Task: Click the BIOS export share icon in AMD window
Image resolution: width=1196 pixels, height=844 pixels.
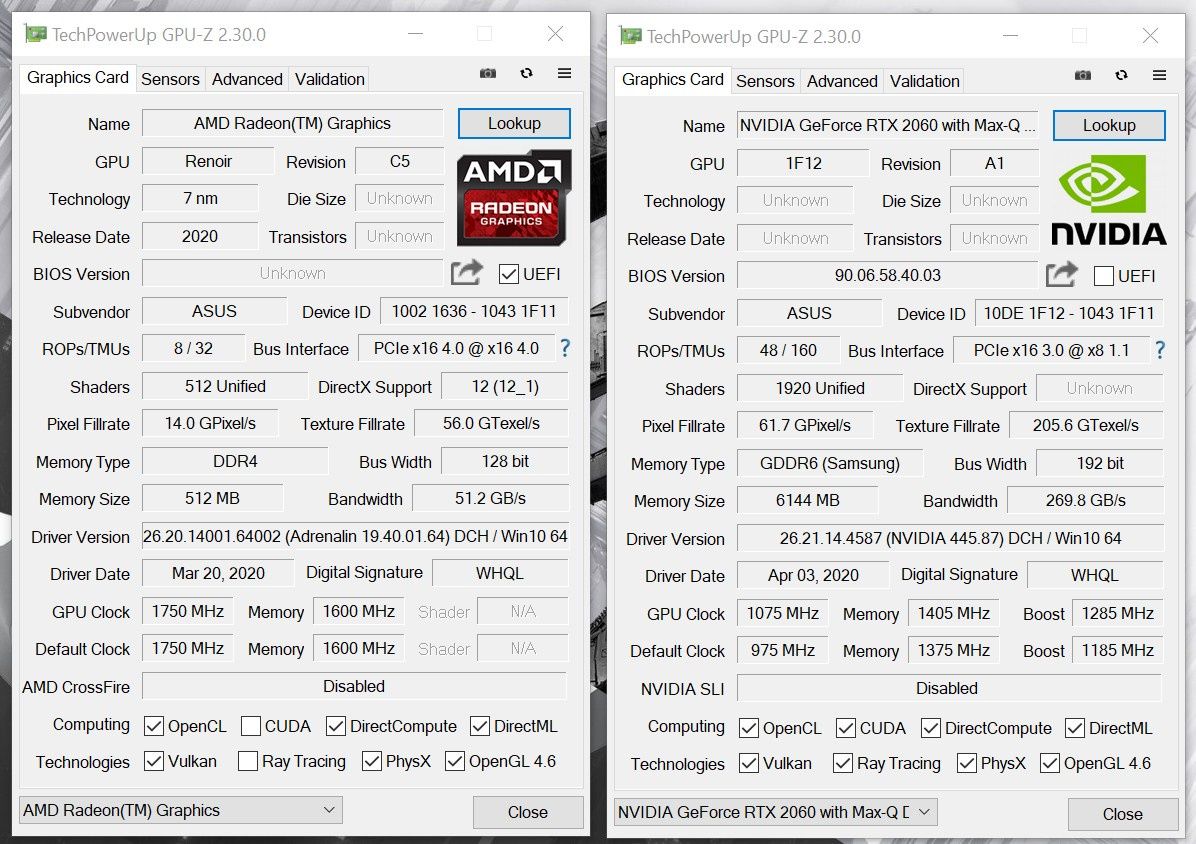Action: pos(467,272)
